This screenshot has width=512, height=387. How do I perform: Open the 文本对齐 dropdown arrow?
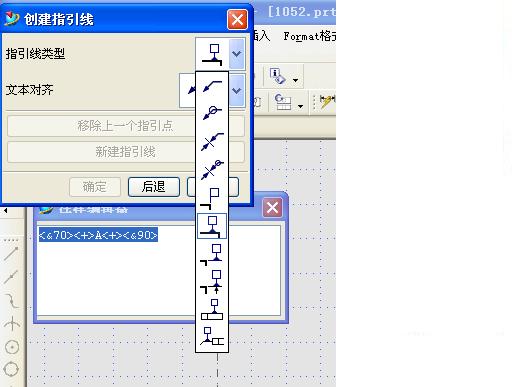pyautogui.click(x=237, y=90)
